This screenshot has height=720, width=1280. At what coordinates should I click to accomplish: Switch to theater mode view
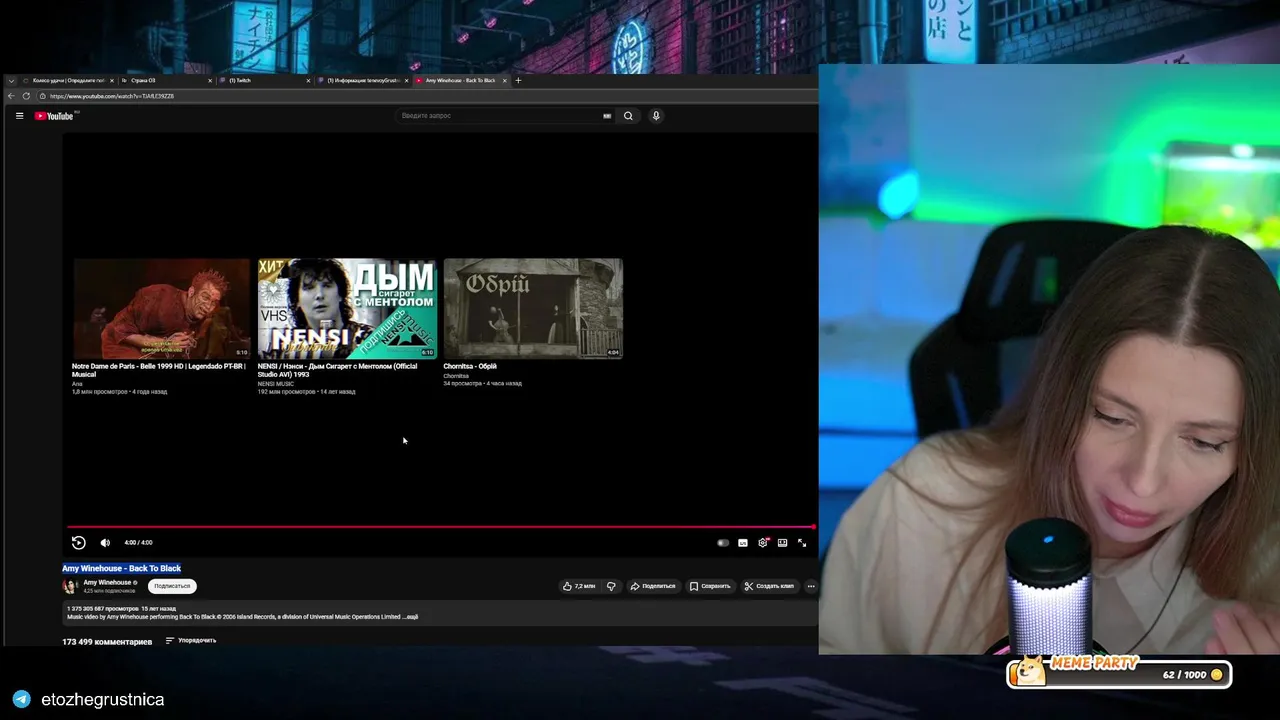tap(782, 543)
